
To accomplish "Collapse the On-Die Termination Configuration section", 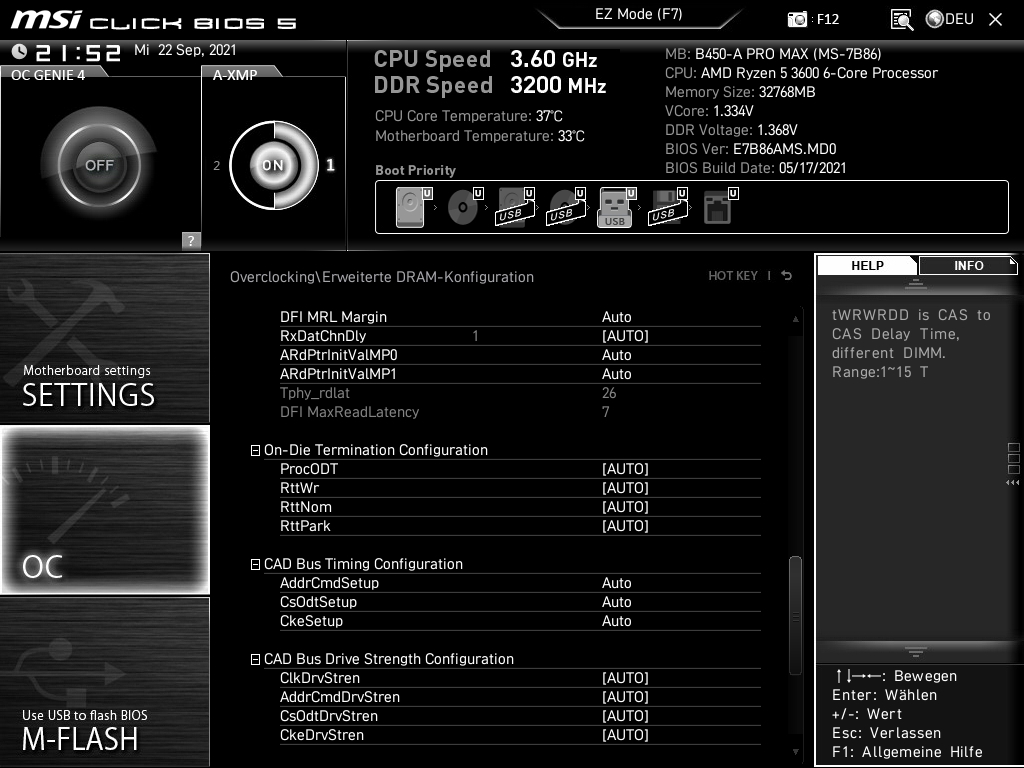I will point(254,450).
